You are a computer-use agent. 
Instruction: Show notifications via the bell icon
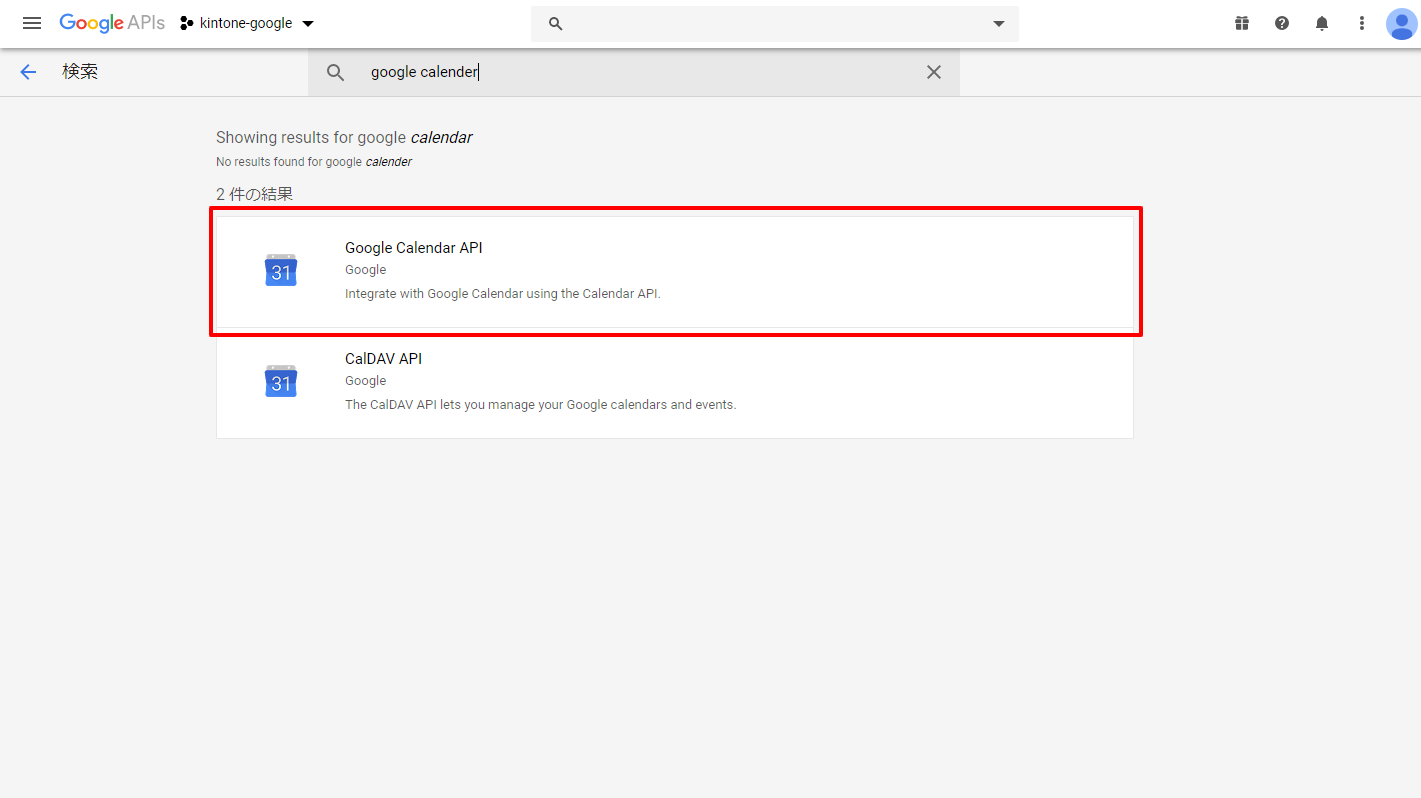coord(1322,23)
